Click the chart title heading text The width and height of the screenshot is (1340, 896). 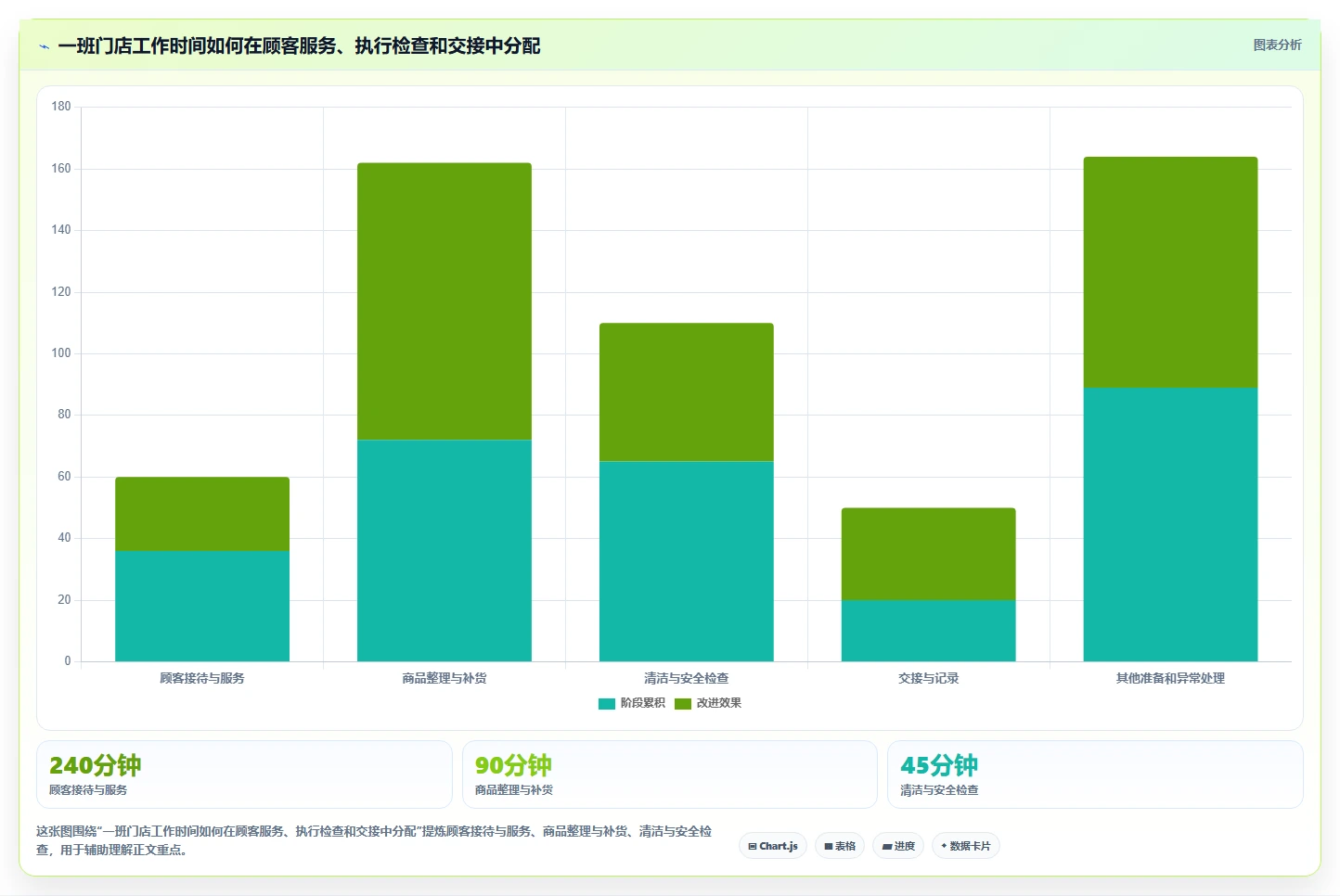pos(299,46)
